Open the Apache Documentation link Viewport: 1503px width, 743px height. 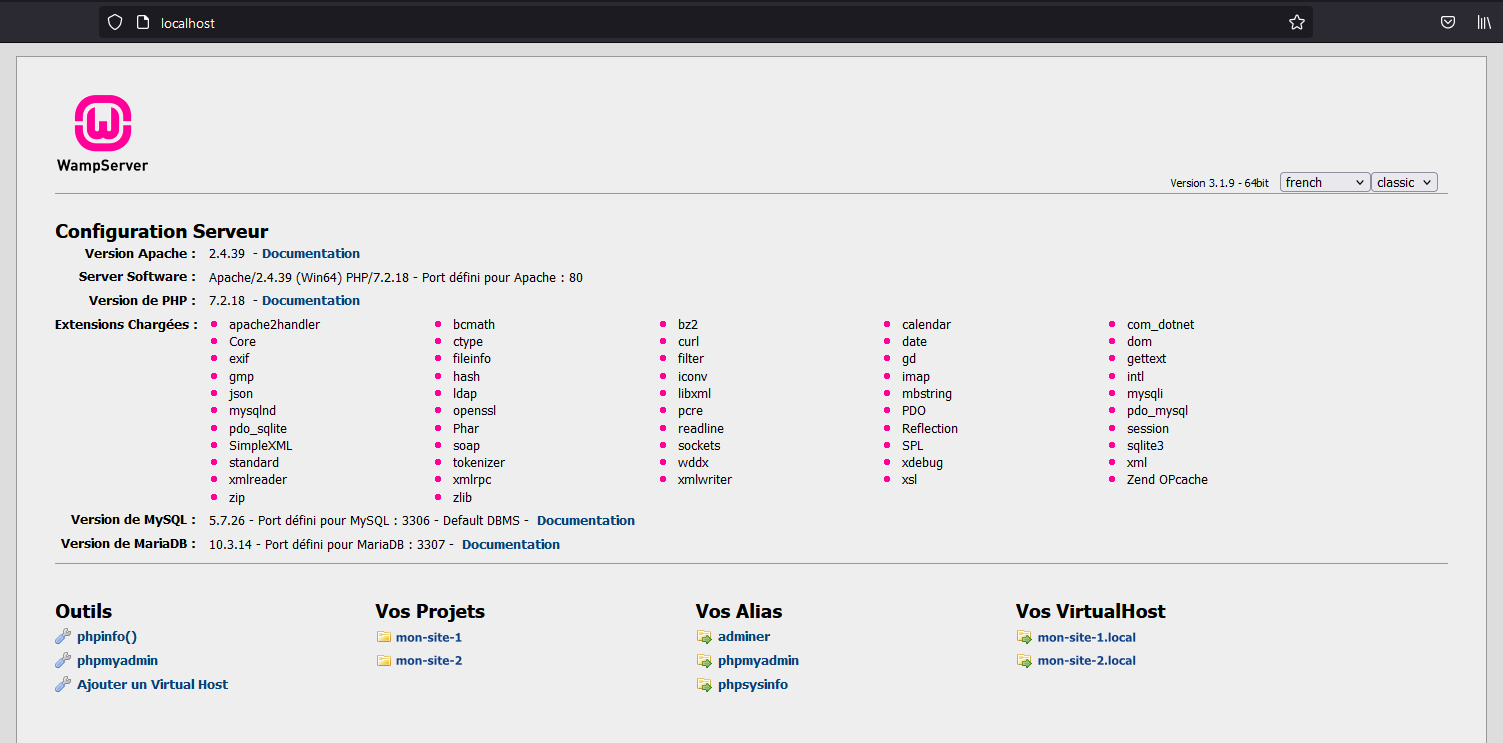pyautogui.click(x=311, y=254)
